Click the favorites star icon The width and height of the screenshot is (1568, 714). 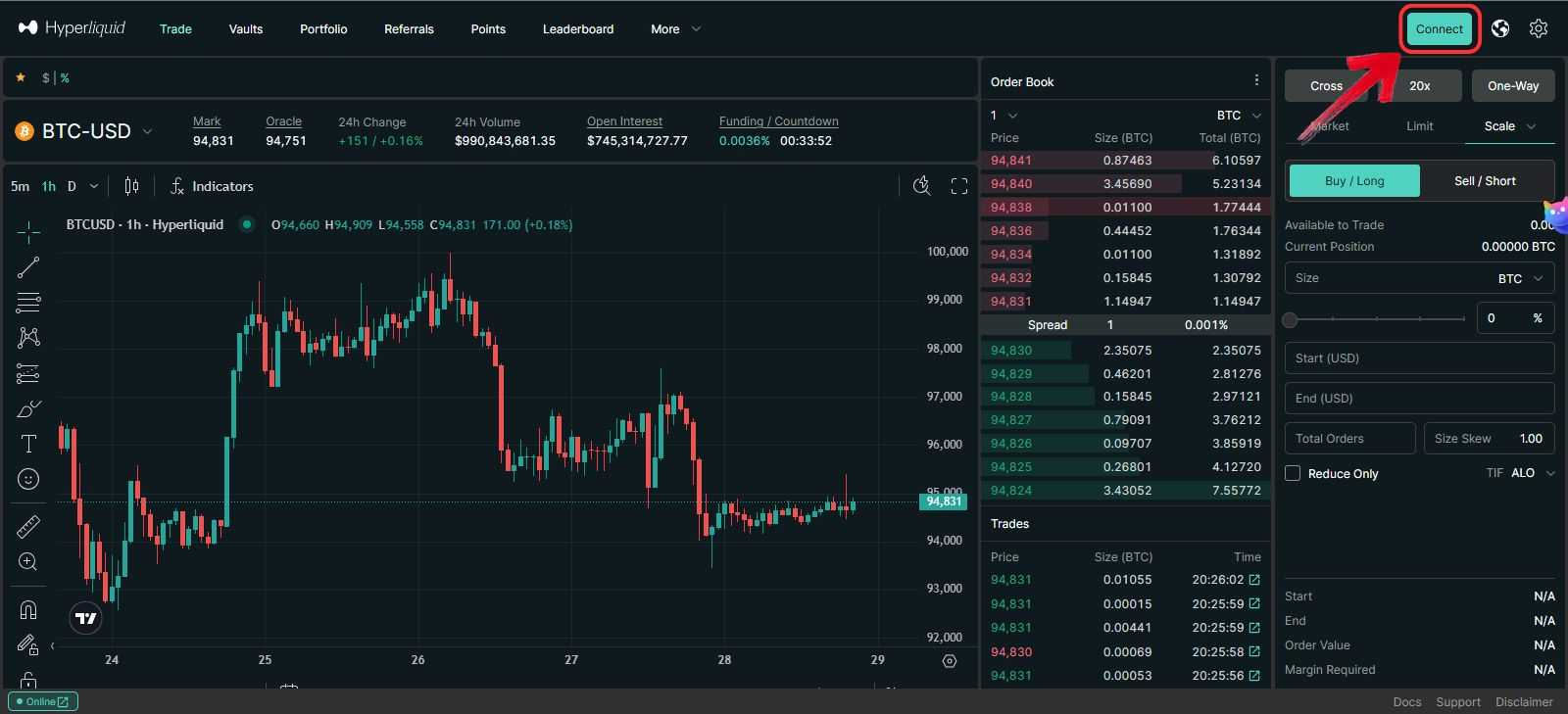pyautogui.click(x=21, y=77)
